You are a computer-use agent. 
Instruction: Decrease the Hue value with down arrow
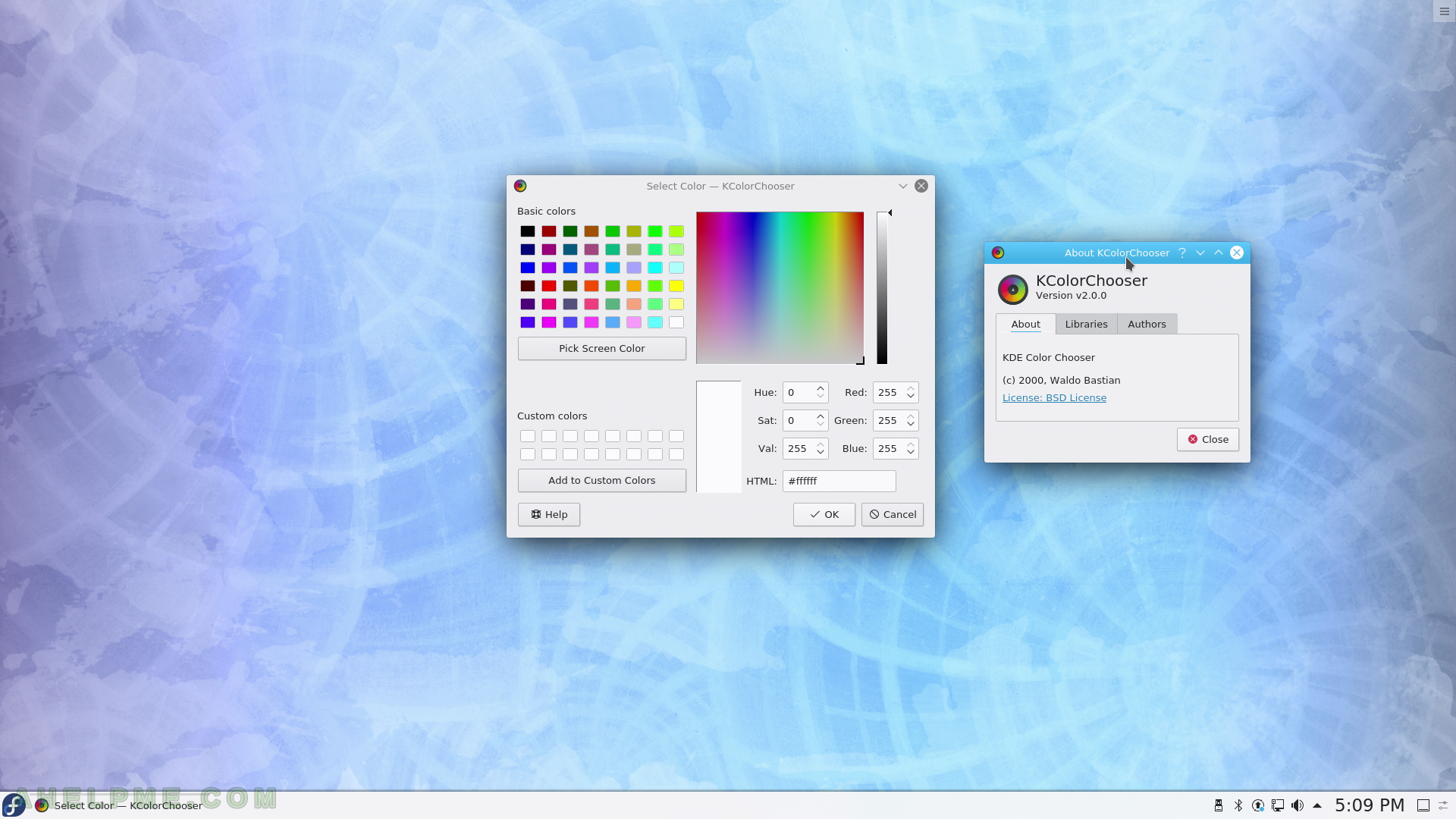tap(821, 397)
